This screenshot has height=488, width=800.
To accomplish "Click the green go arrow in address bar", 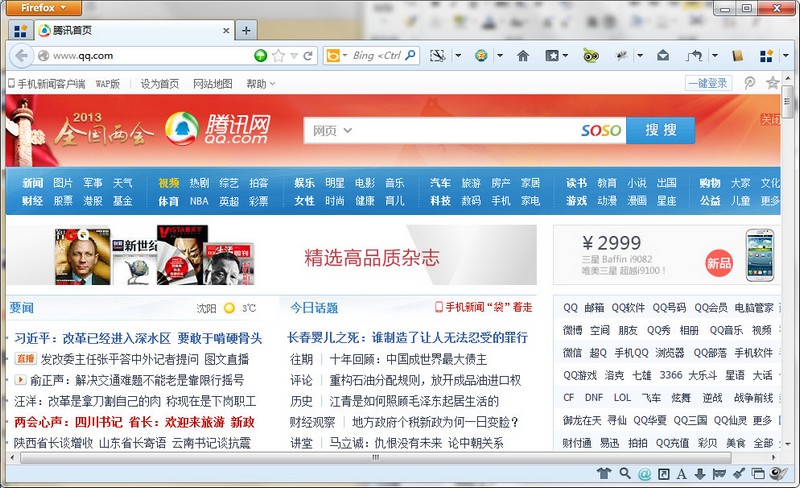I will [x=261, y=56].
